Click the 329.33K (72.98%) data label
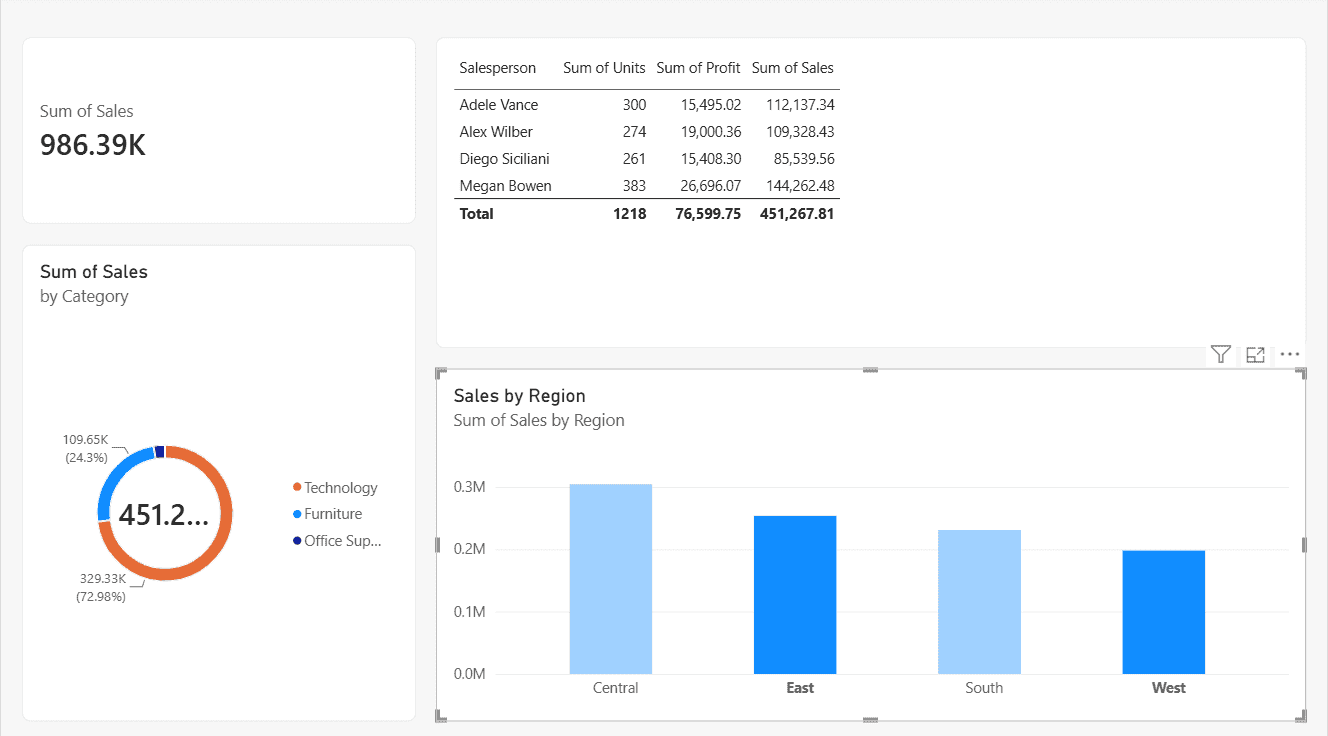The image size is (1328, 736). (x=101, y=587)
